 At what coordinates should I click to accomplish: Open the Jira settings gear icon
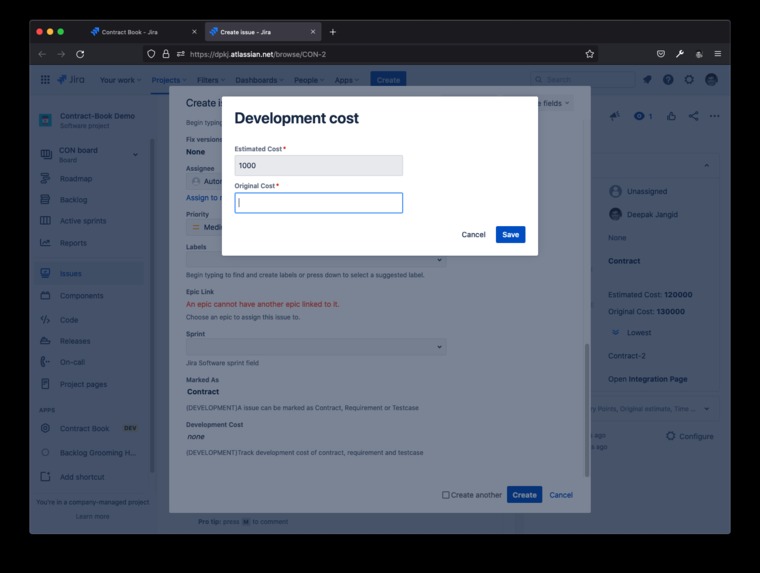pyautogui.click(x=689, y=80)
